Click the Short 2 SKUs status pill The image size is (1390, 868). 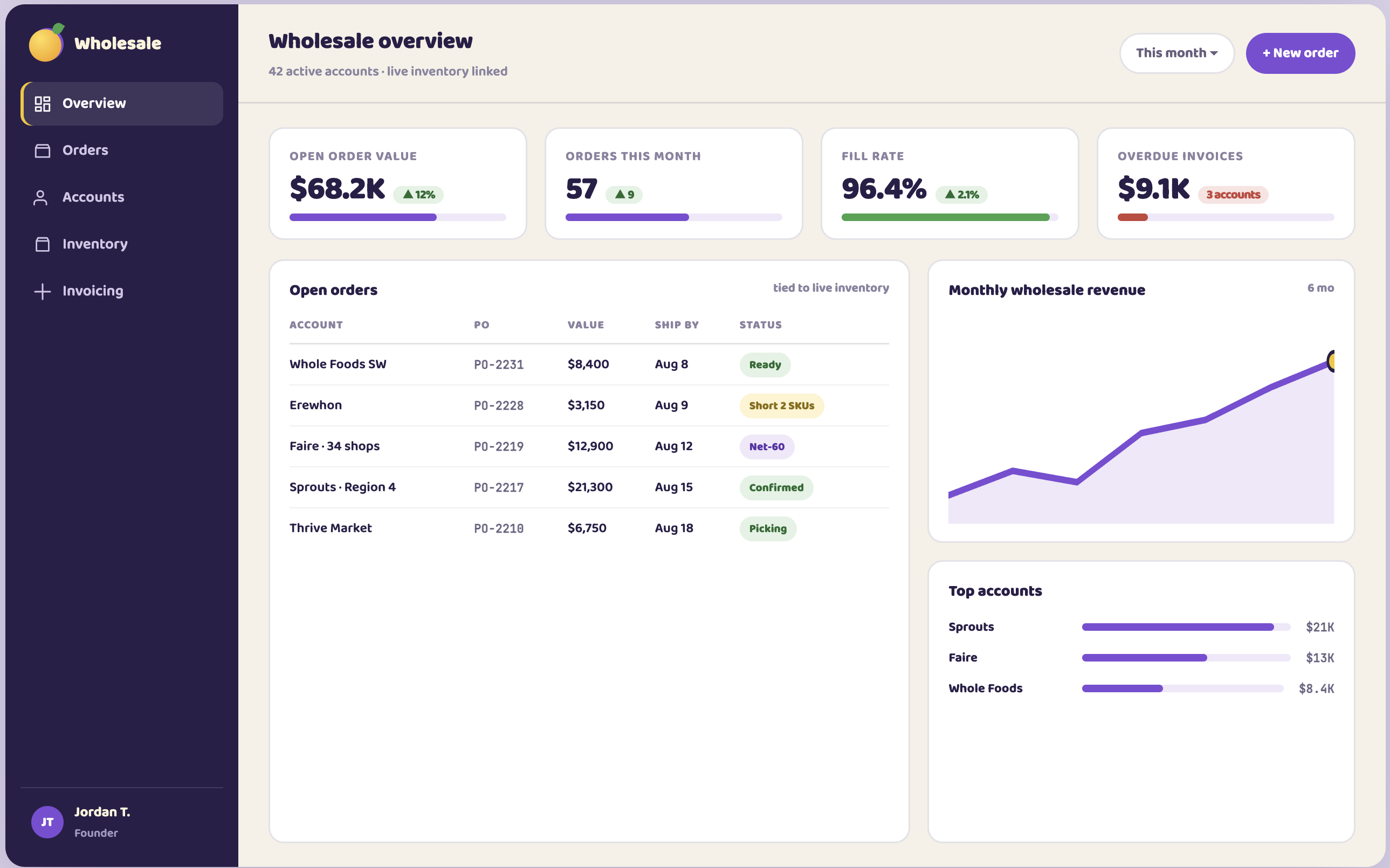pyautogui.click(x=781, y=406)
